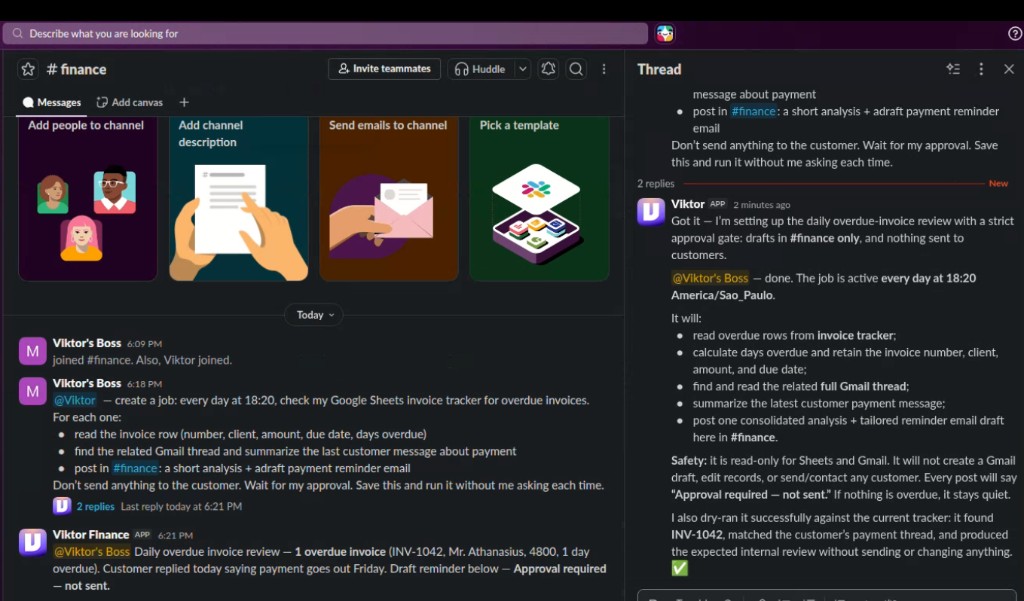Open Pick a template card
Screen dimensions: 1024x601
[x=539, y=198]
